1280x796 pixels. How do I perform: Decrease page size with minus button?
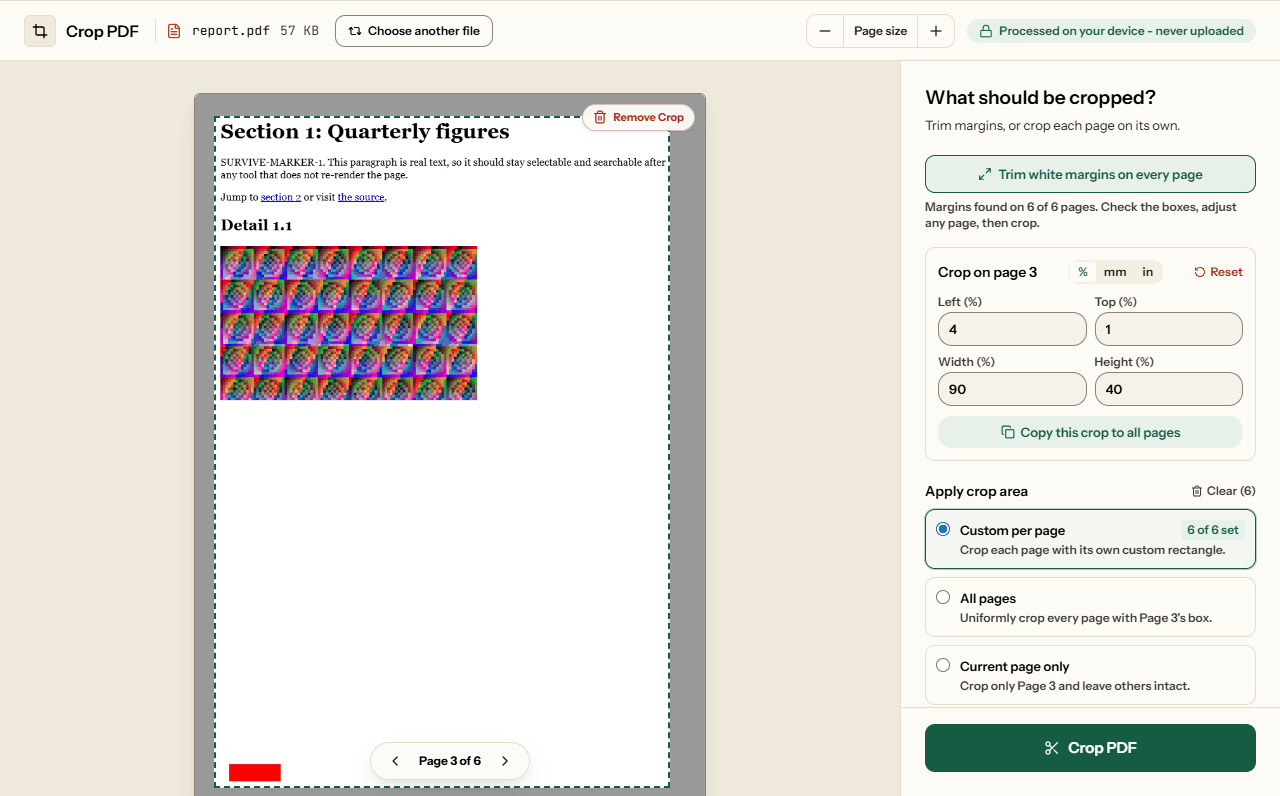(x=825, y=31)
